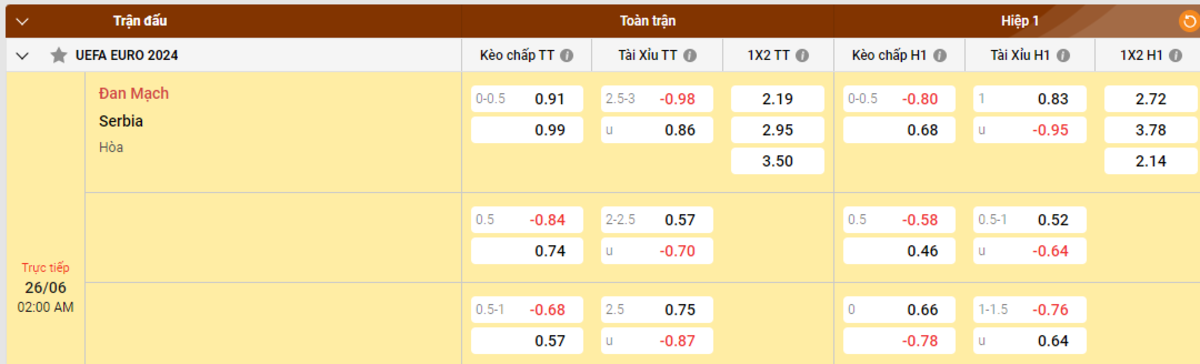Open info icon next to Tài Xỉu TT

tap(690, 56)
